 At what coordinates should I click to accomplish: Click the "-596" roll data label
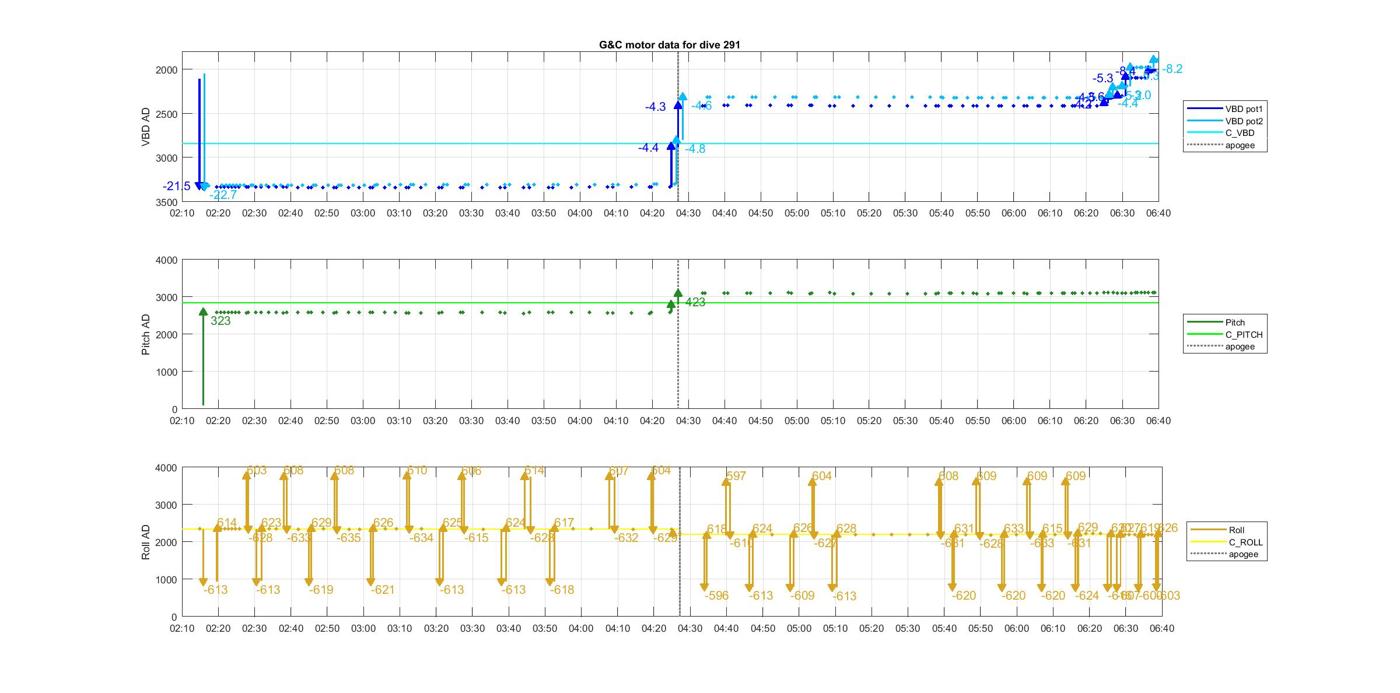[x=717, y=596]
